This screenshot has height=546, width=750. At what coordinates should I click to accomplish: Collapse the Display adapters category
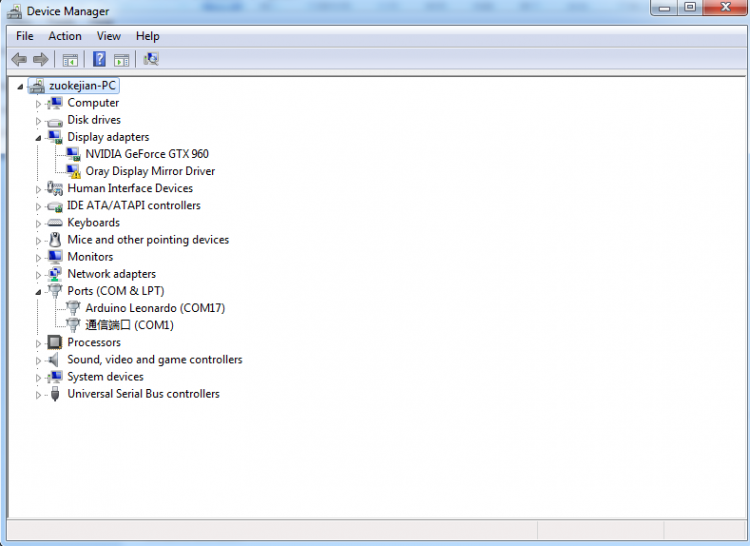39,137
